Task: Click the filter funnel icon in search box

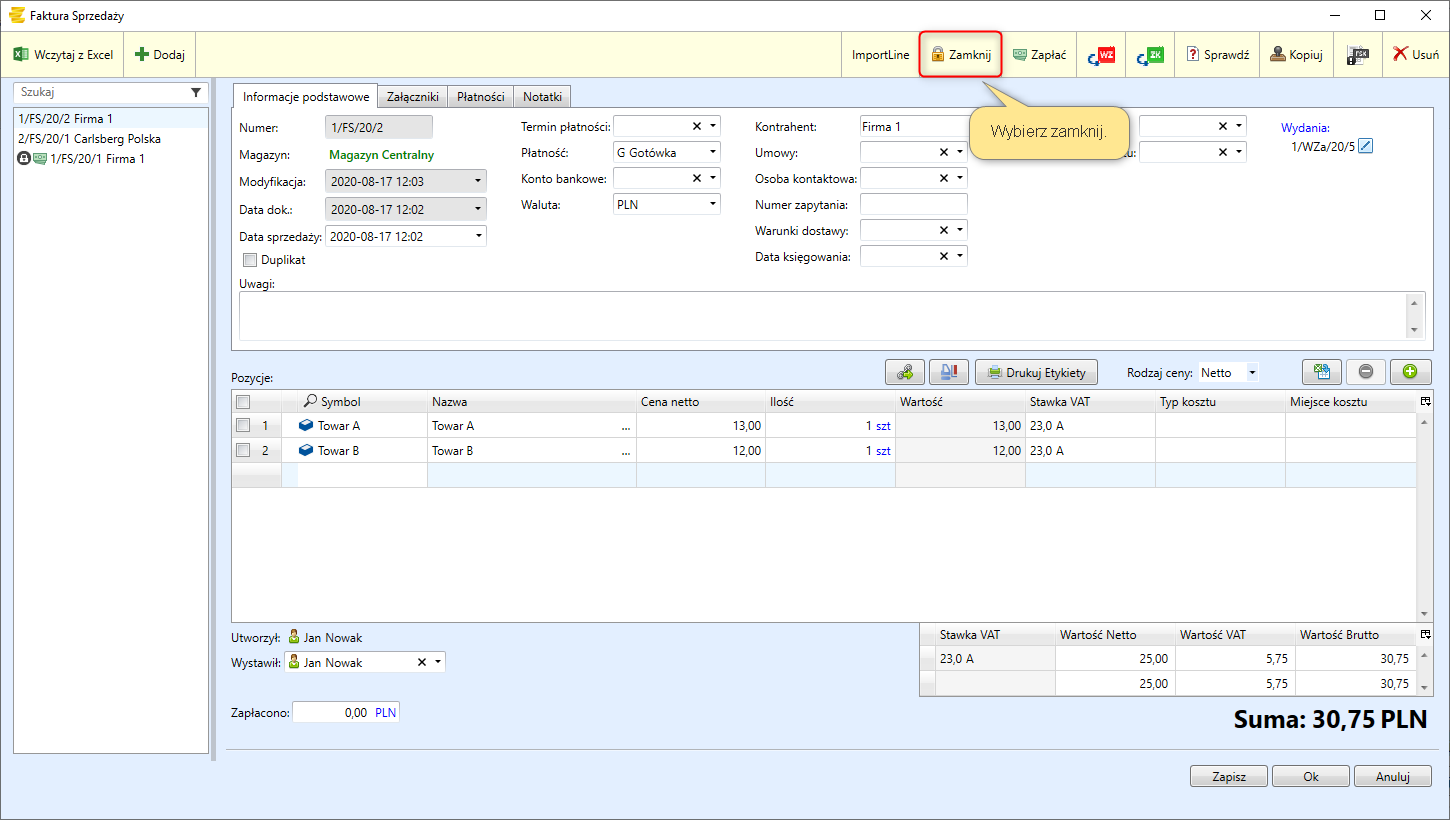Action: click(196, 92)
